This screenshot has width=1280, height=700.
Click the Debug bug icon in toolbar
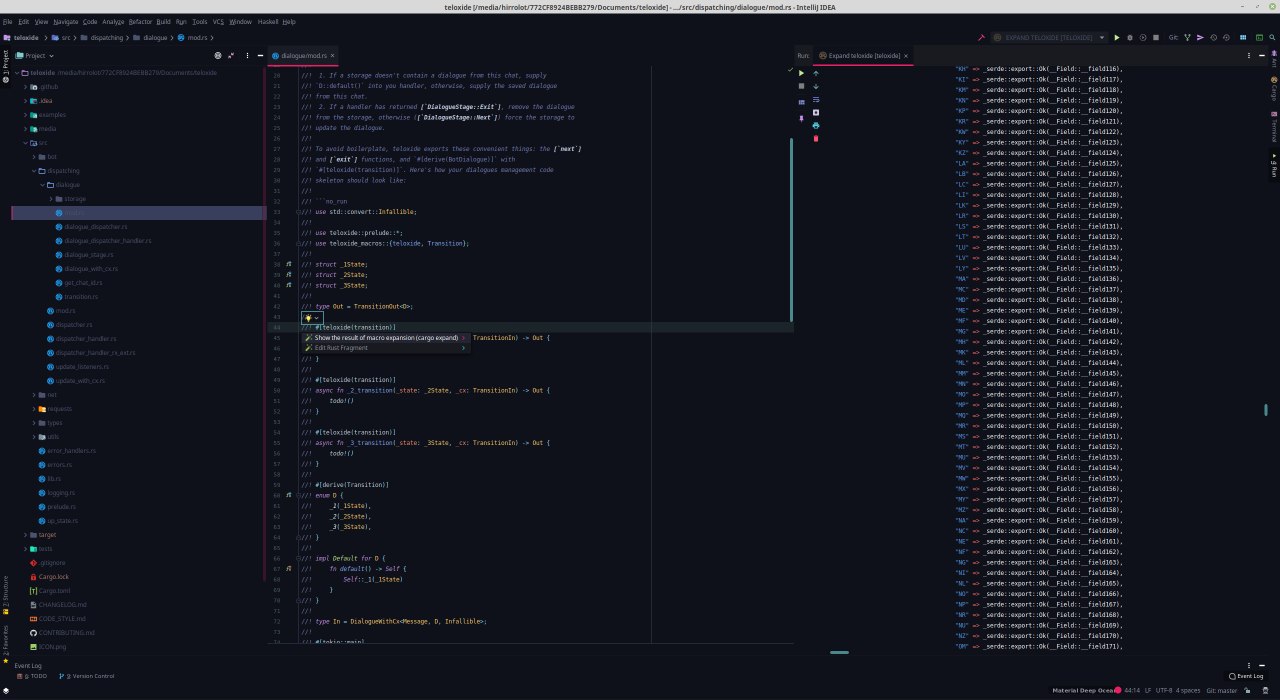coord(1130,37)
